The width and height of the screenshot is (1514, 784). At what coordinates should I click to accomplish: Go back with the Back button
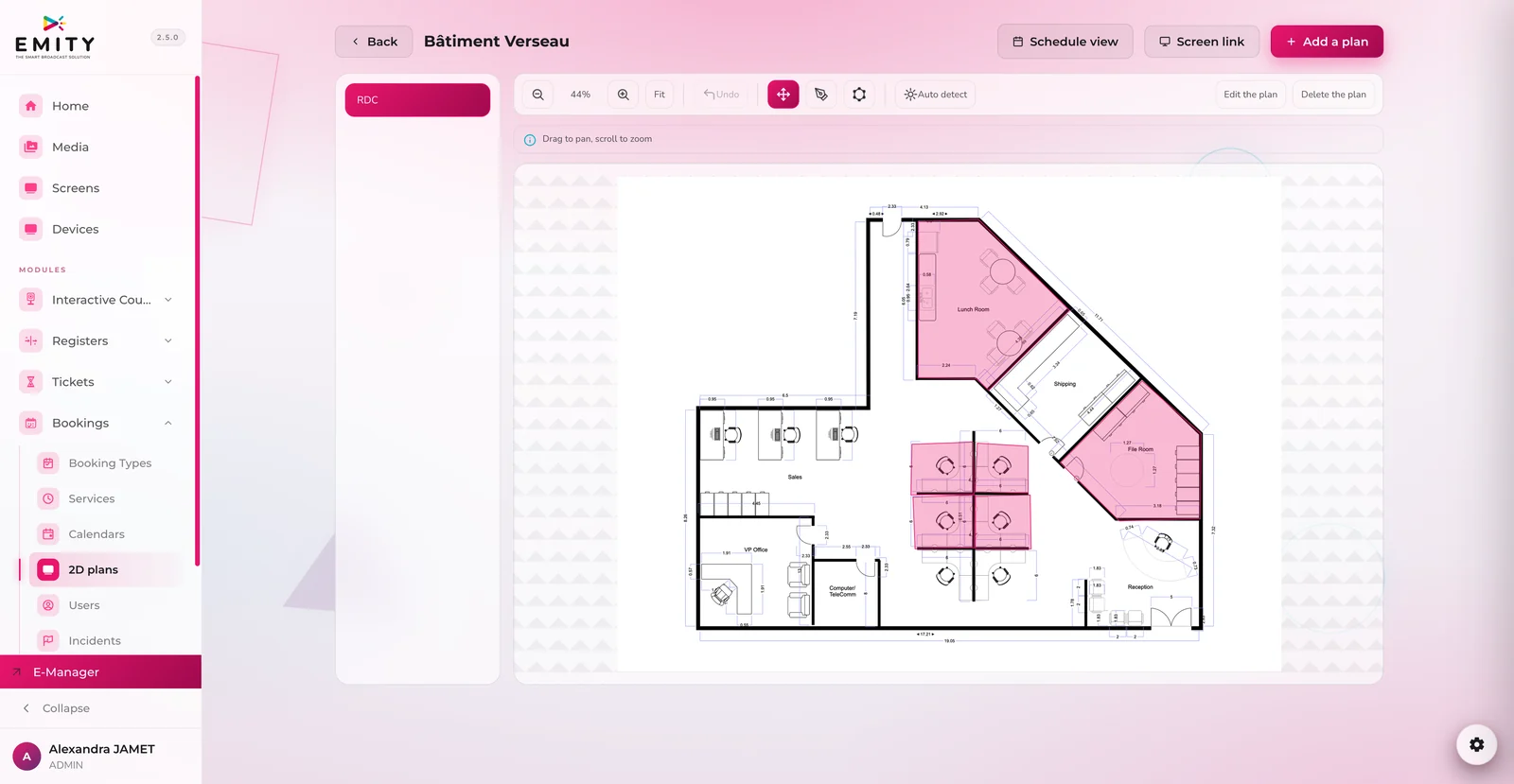pos(374,42)
